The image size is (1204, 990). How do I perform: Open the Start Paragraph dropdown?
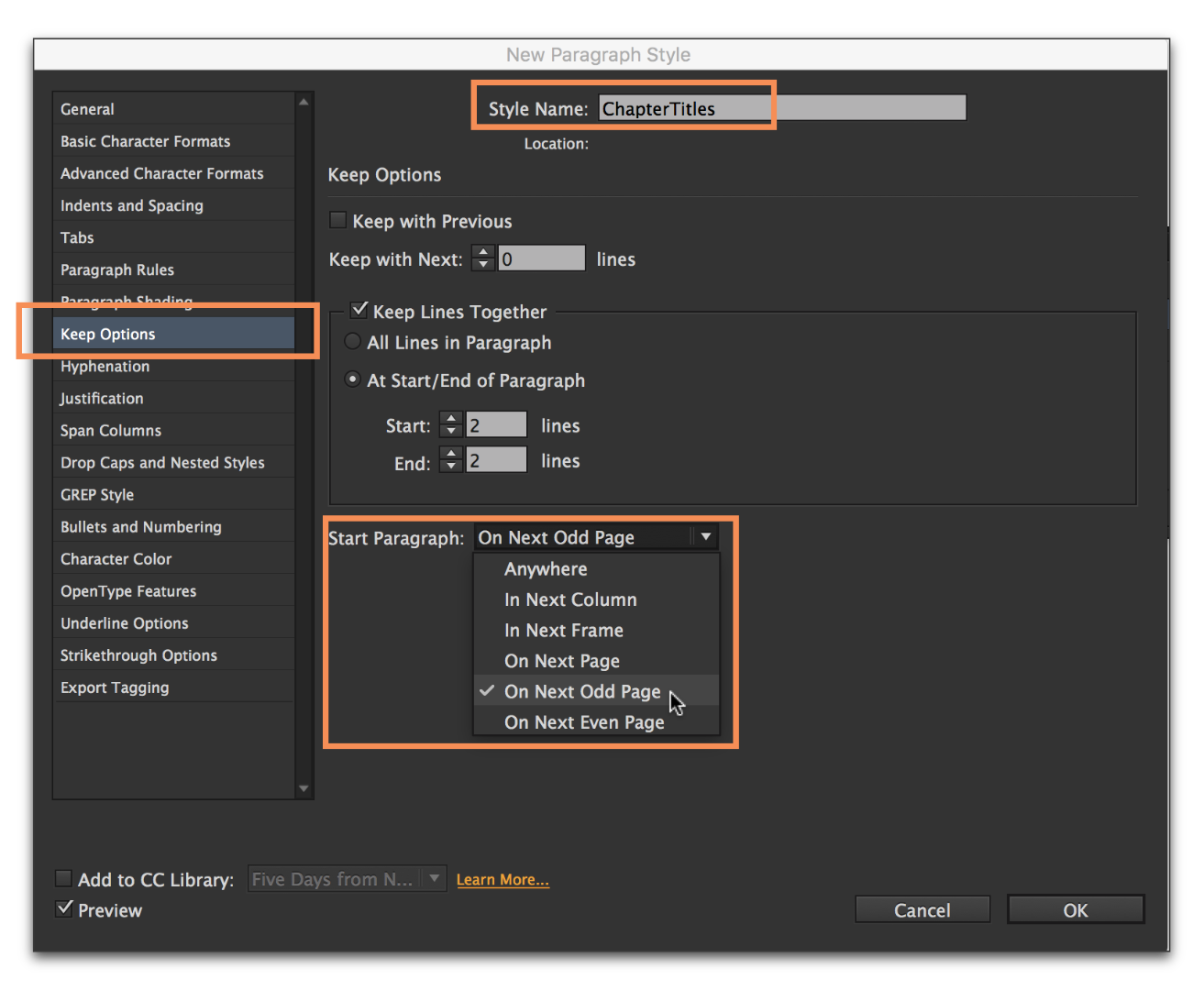pos(705,536)
